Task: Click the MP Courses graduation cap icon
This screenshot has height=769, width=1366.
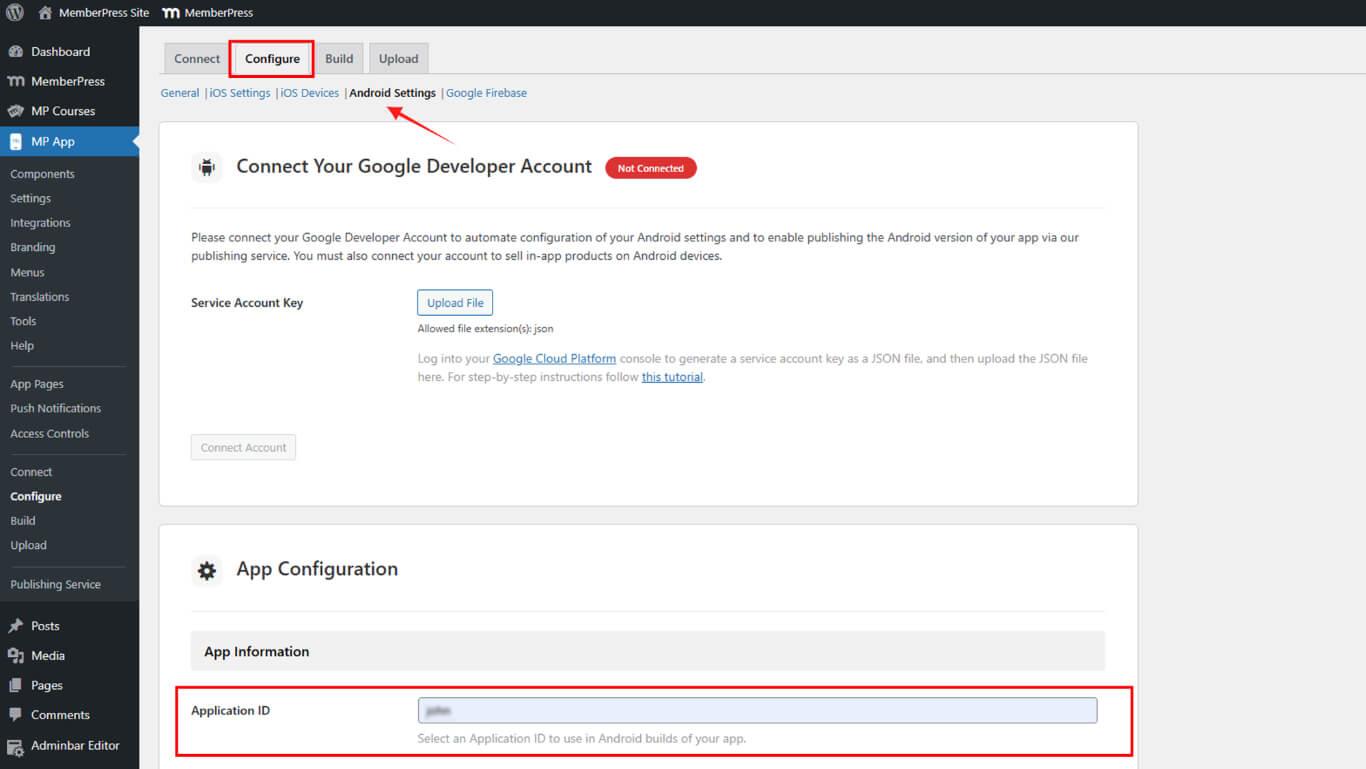Action: click(18, 110)
